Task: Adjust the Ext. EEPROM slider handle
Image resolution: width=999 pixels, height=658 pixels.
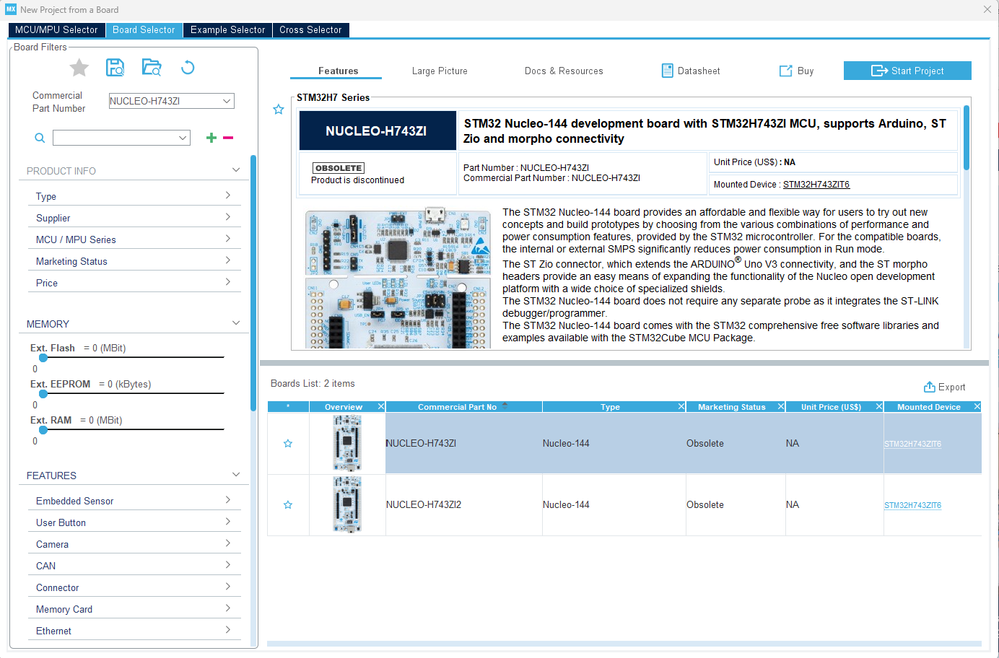Action: click(x=43, y=394)
